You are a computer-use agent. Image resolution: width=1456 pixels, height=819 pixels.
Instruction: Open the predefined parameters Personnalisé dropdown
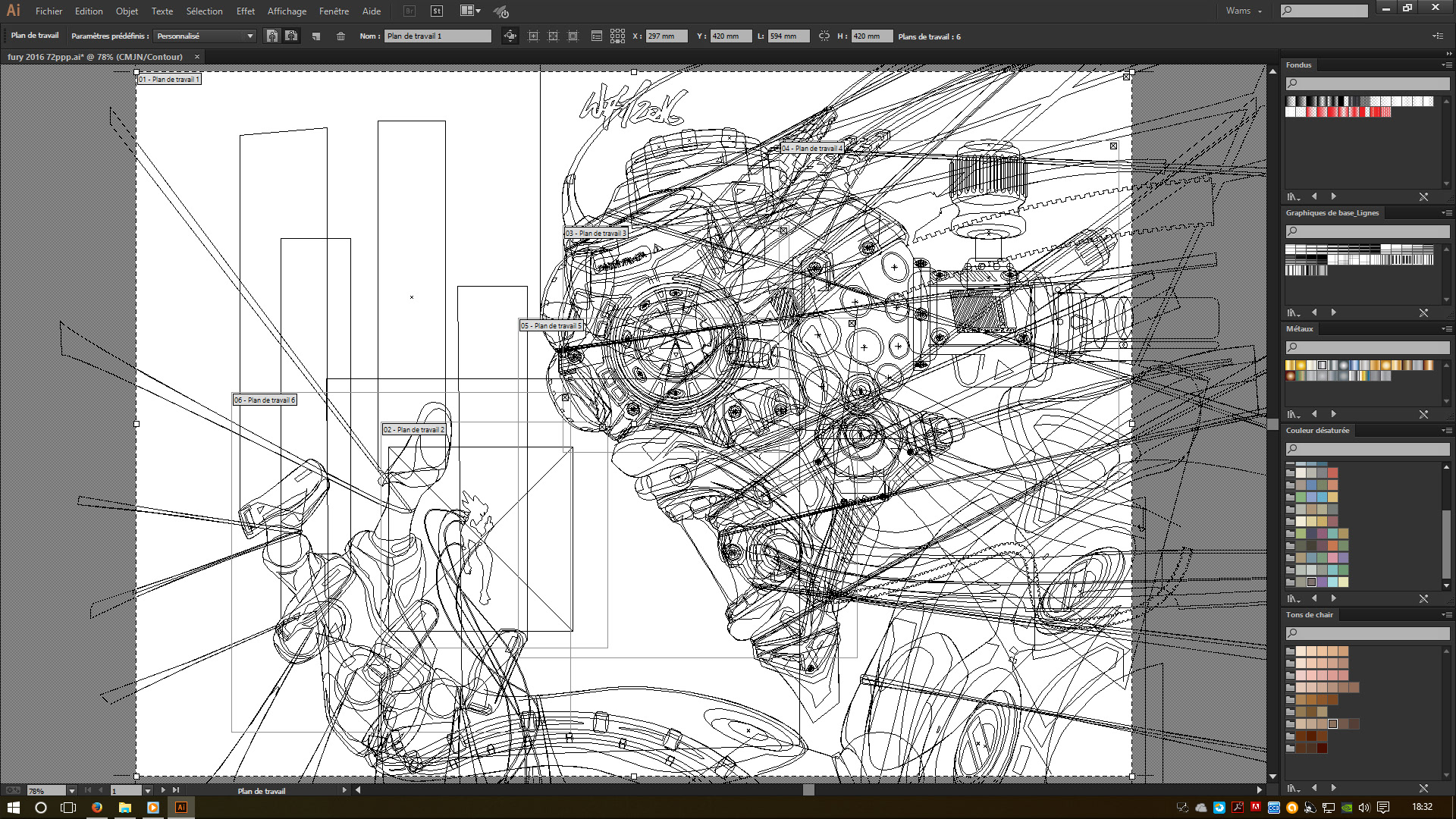[x=249, y=36]
